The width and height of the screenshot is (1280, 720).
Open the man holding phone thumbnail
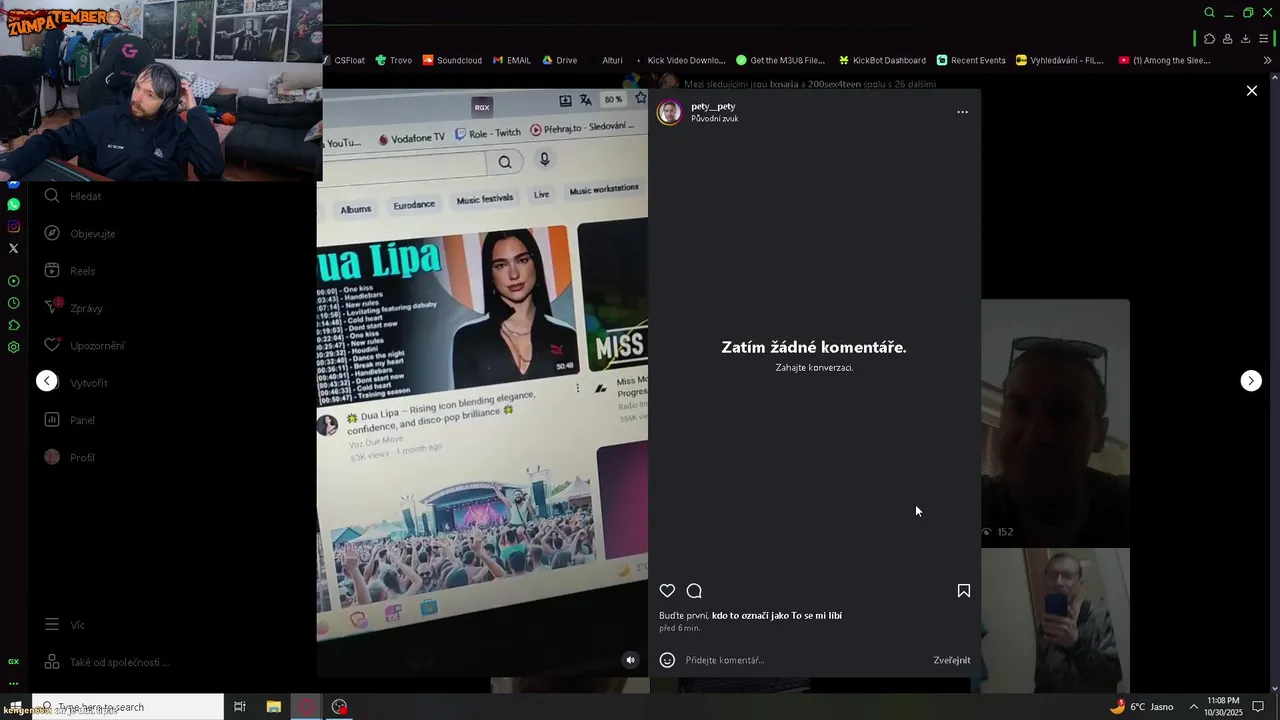pyautogui.click(x=1055, y=620)
